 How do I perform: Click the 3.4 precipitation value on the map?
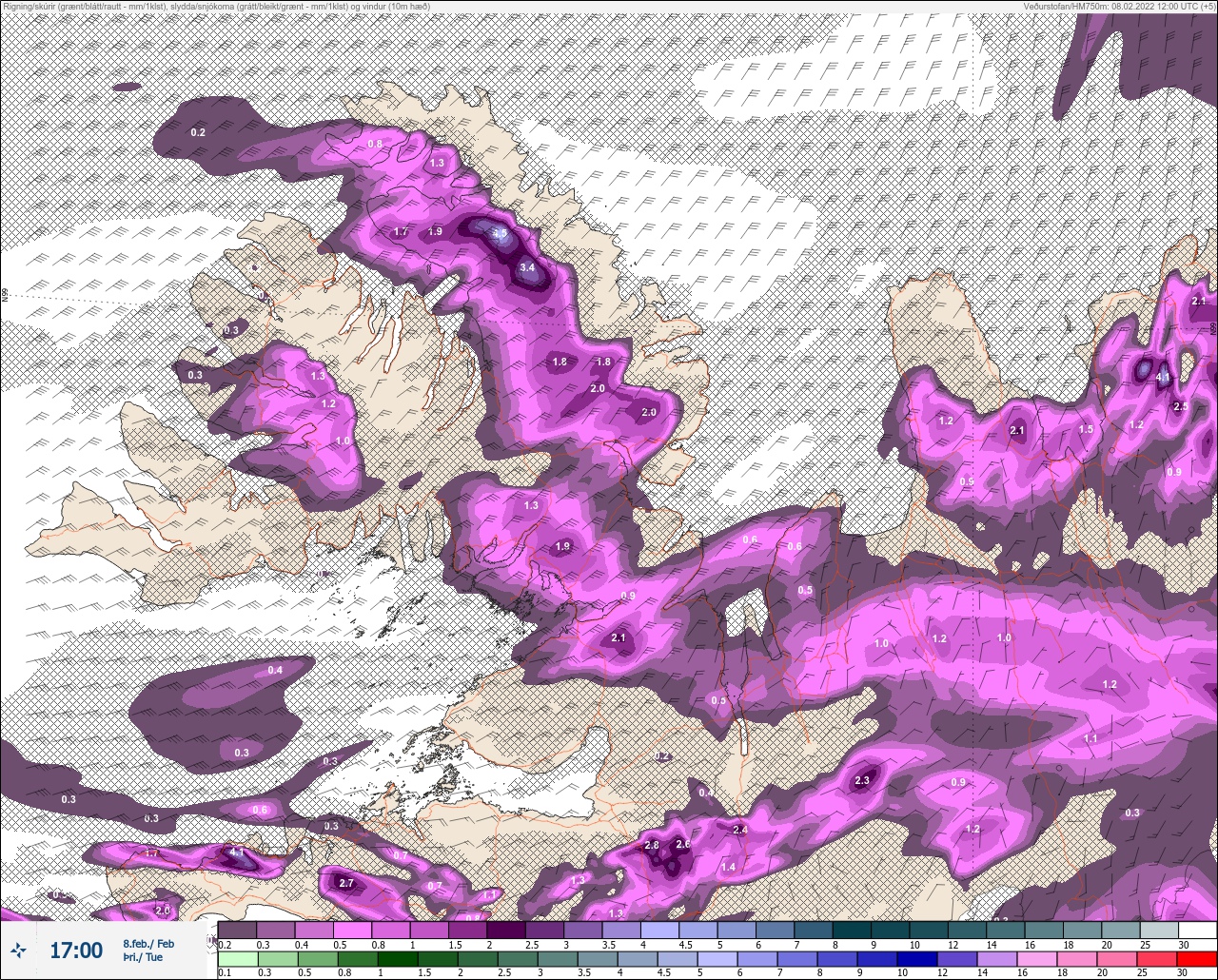(528, 268)
